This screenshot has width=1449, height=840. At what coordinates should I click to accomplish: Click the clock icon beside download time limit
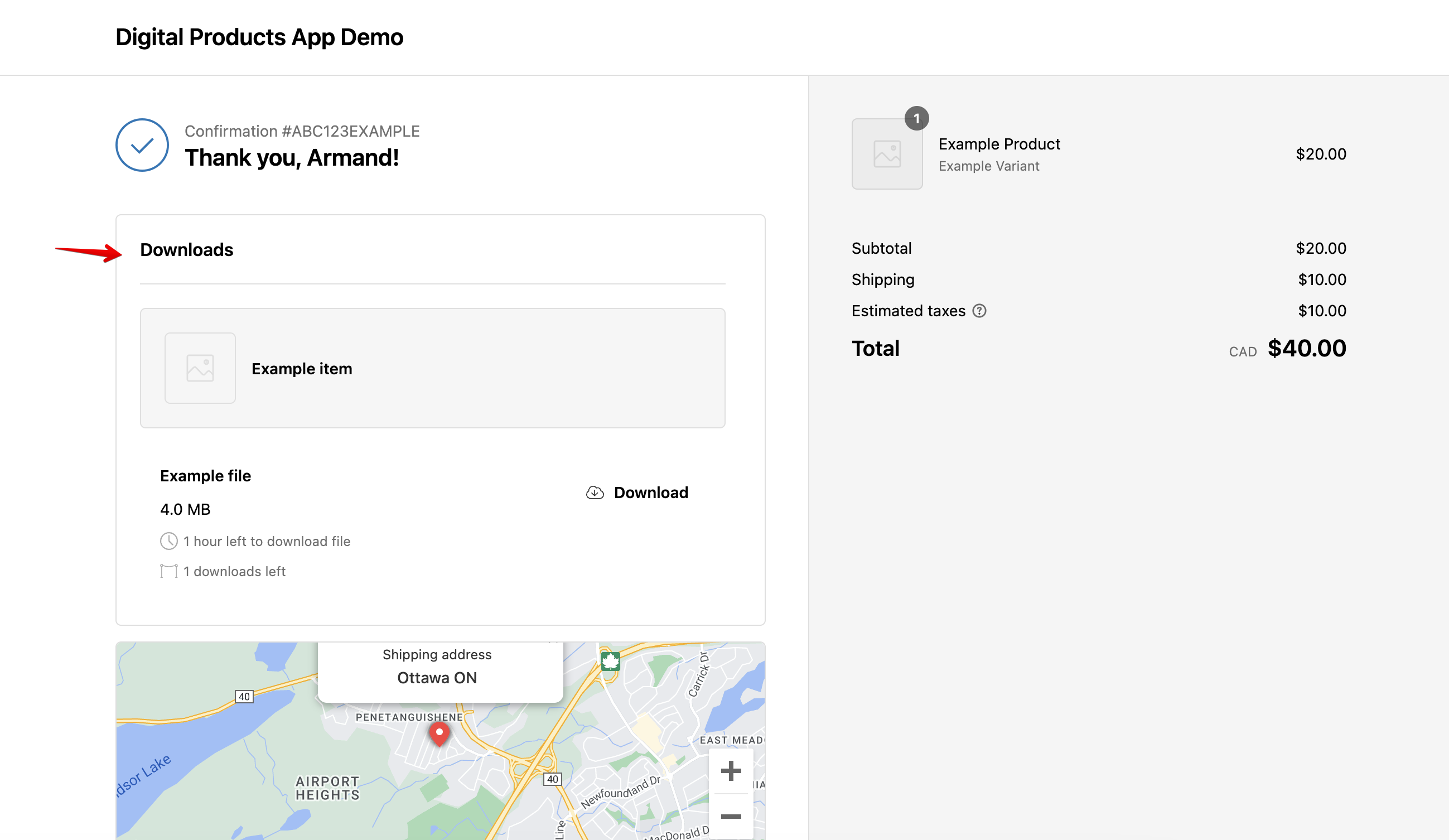point(168,540)
